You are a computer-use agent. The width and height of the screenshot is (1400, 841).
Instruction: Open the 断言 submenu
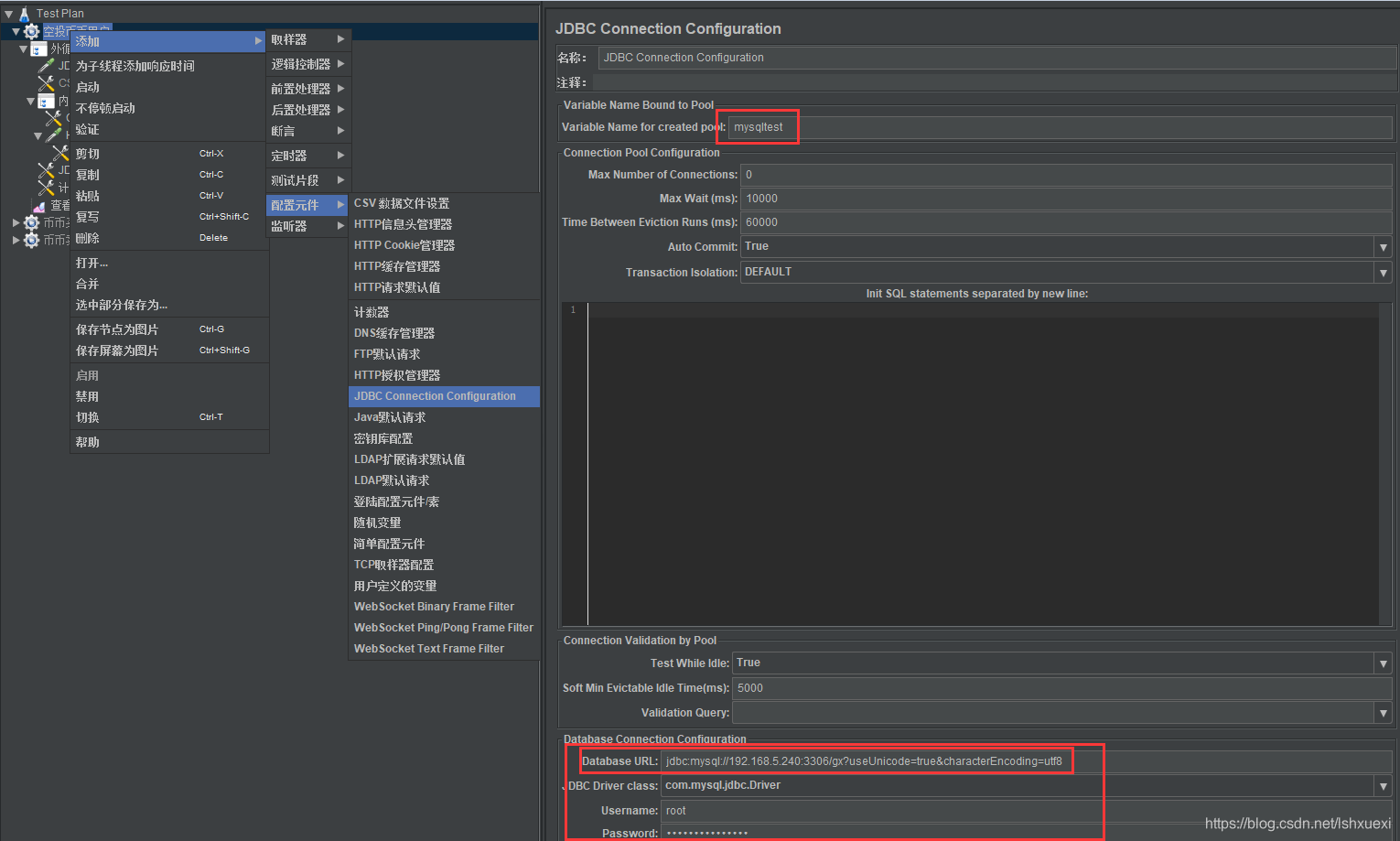point(308,131)
